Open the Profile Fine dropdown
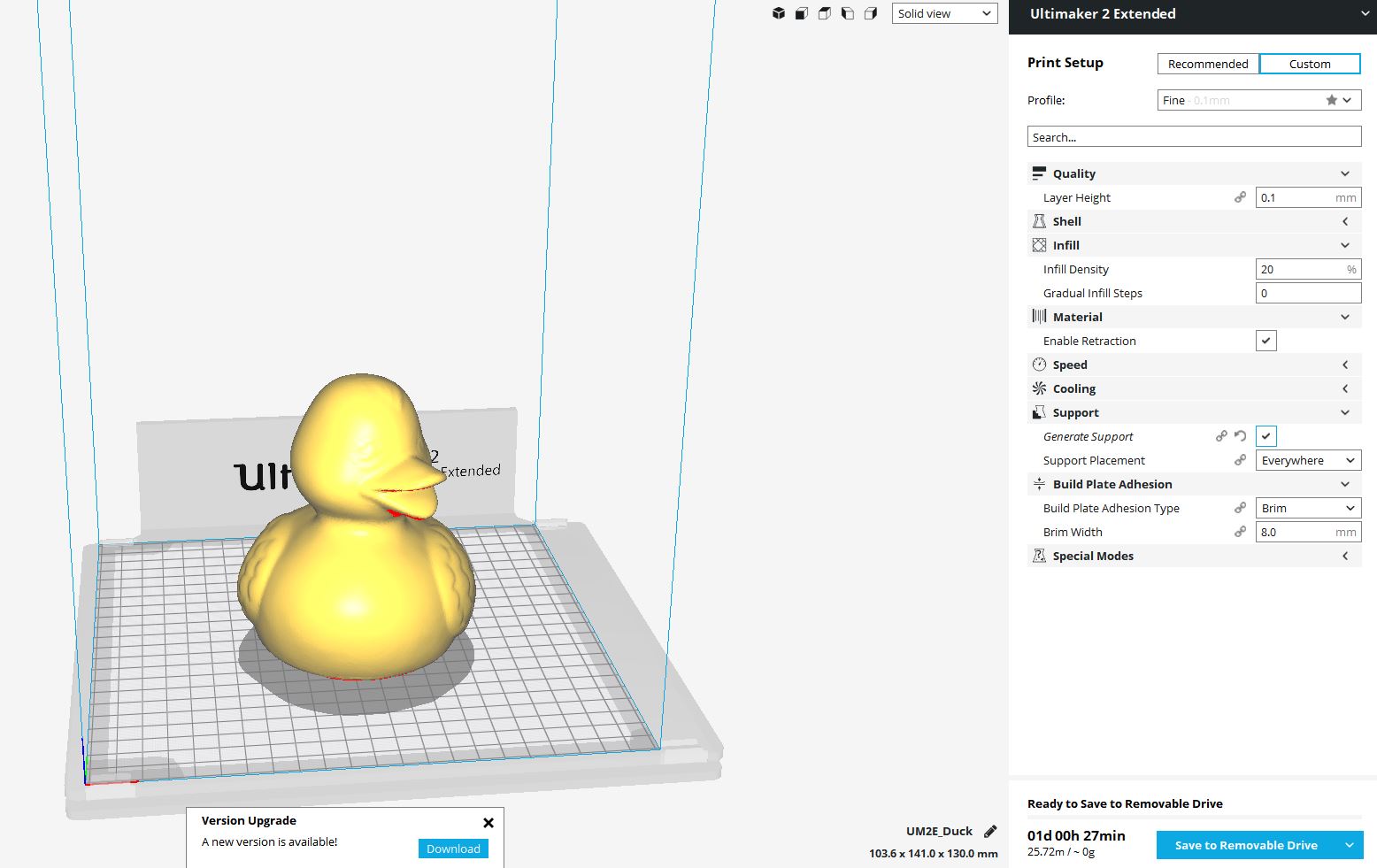Screen dimensions: 1377x868 point(1259,100)
